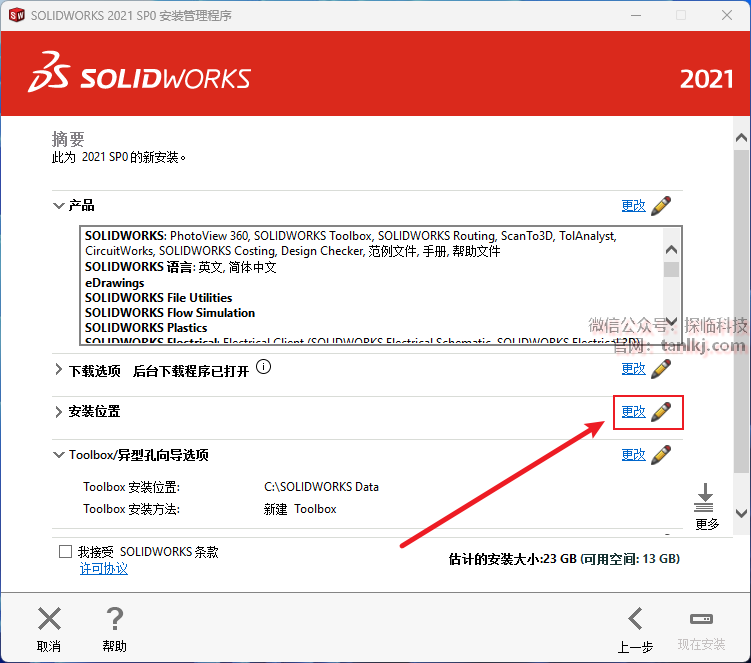Collapse the 产品 section
Screen dimensions: 751x663
(58, 206)
